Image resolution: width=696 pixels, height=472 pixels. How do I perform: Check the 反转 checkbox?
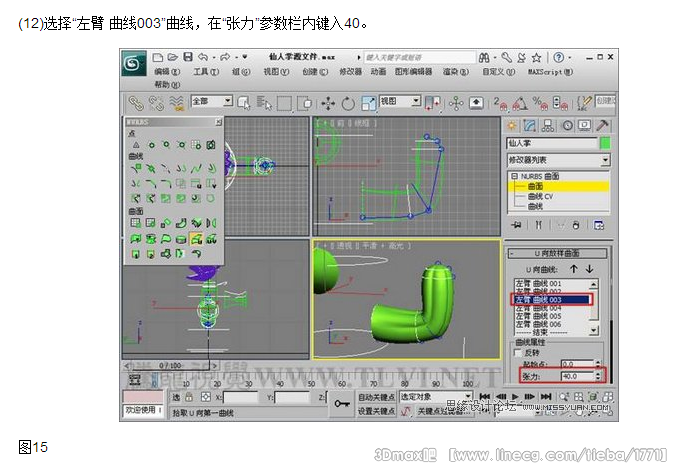pos(518,353)
